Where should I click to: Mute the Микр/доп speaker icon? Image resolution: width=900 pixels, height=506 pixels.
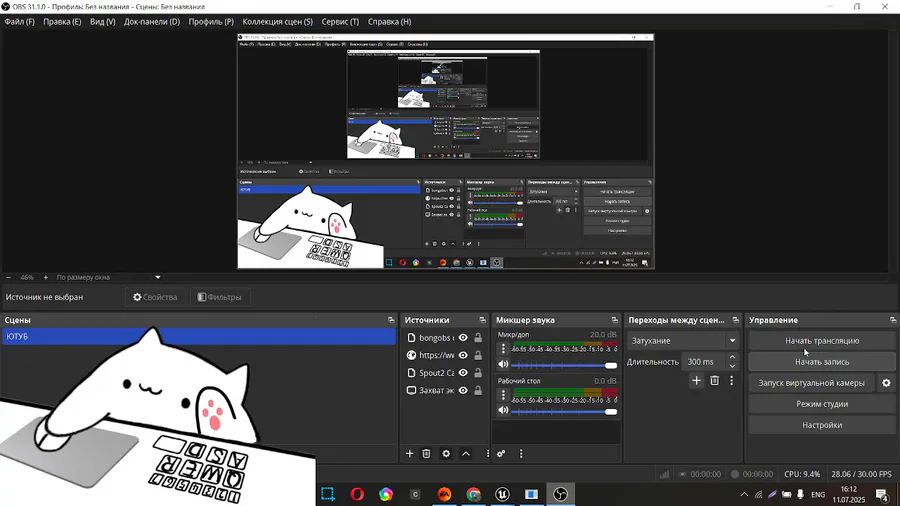503,364
